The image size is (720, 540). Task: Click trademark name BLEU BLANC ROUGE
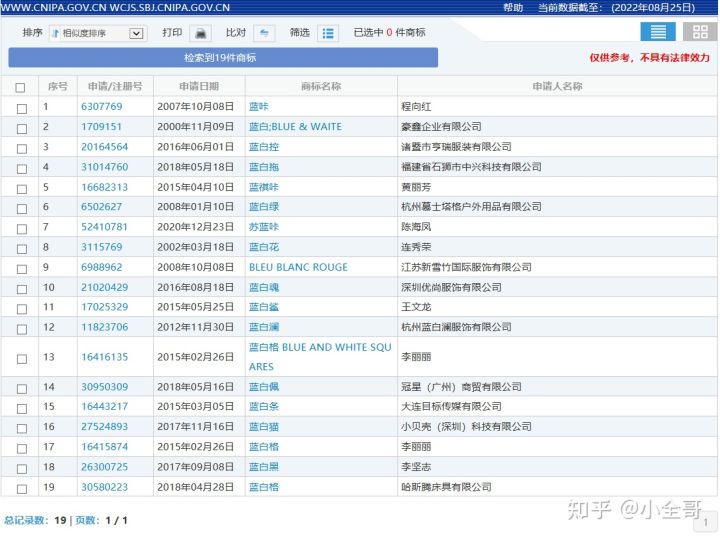298,267
